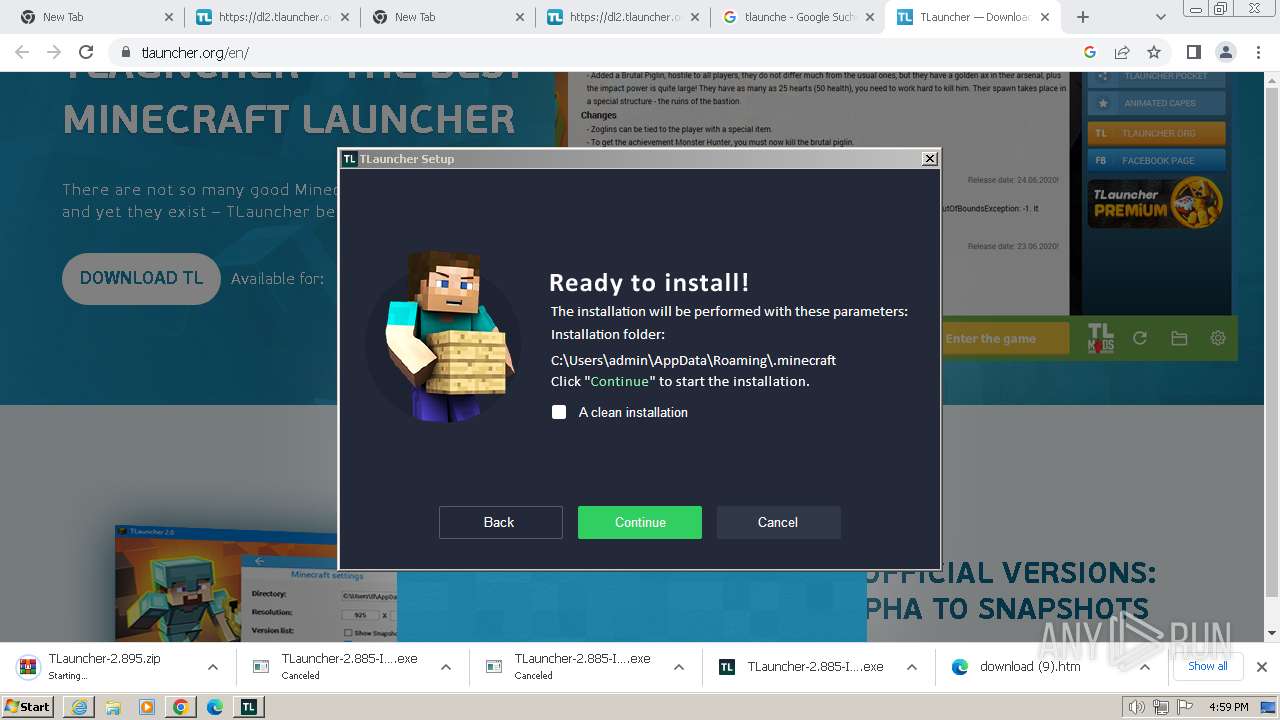Select the 'TLauncher — Download' tab
Screen dimensions: 1280x720
974,17
